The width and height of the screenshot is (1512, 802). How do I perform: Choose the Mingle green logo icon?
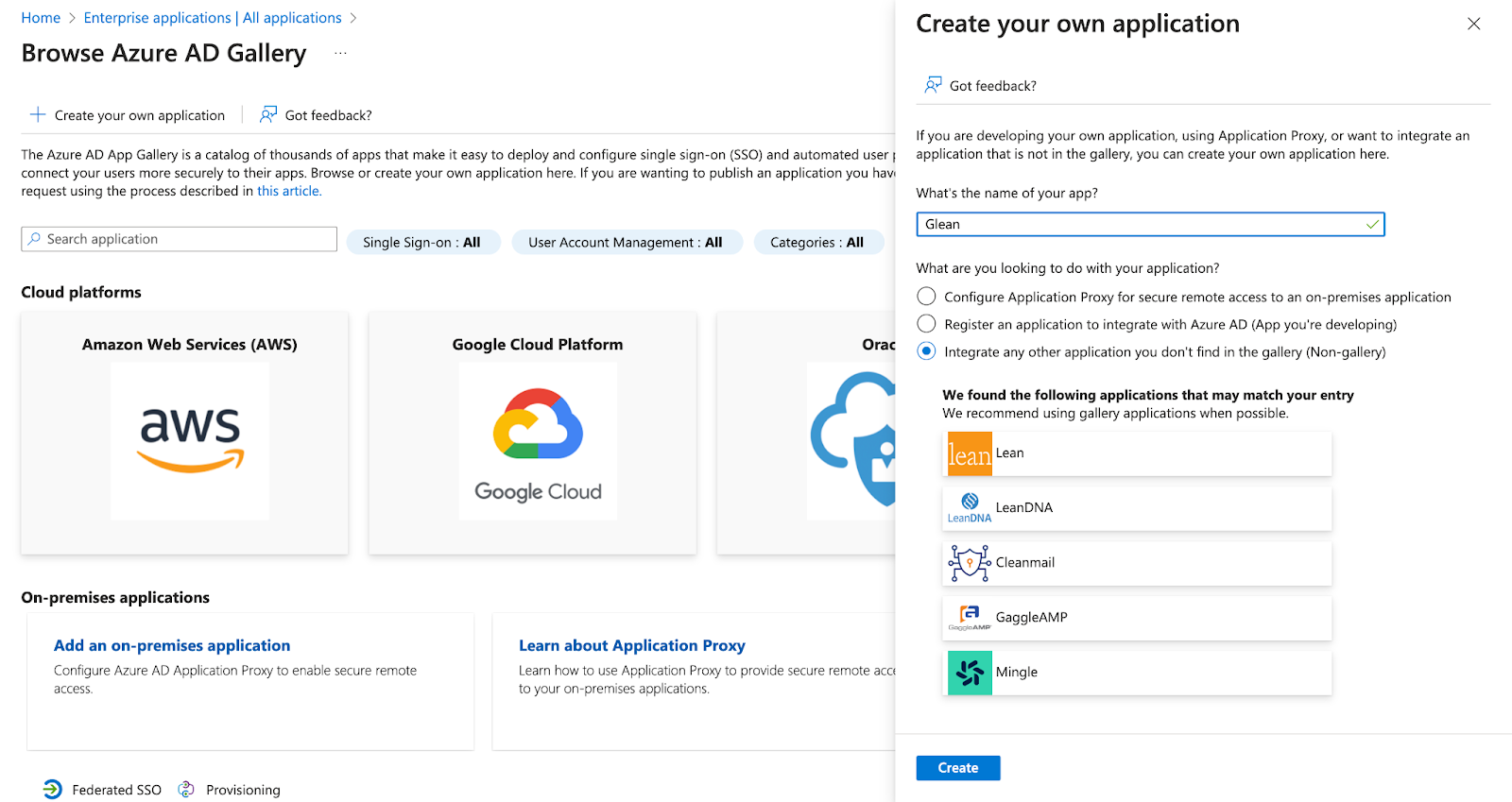[x=970, y=673]
